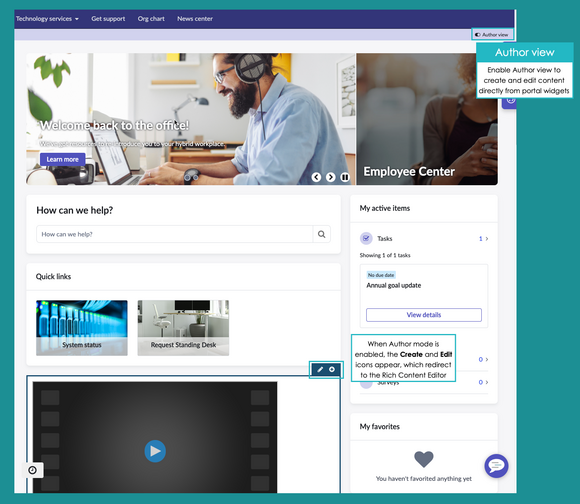
Task: Click the heart icon in My favorites
Action: coord(424,459)
